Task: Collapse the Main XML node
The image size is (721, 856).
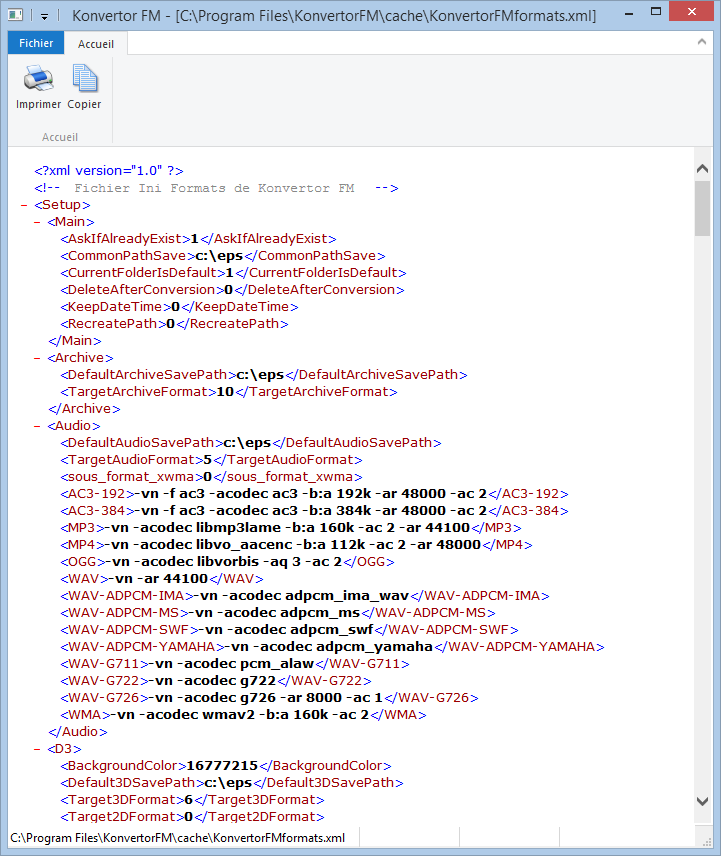Action: click(37, 222)
